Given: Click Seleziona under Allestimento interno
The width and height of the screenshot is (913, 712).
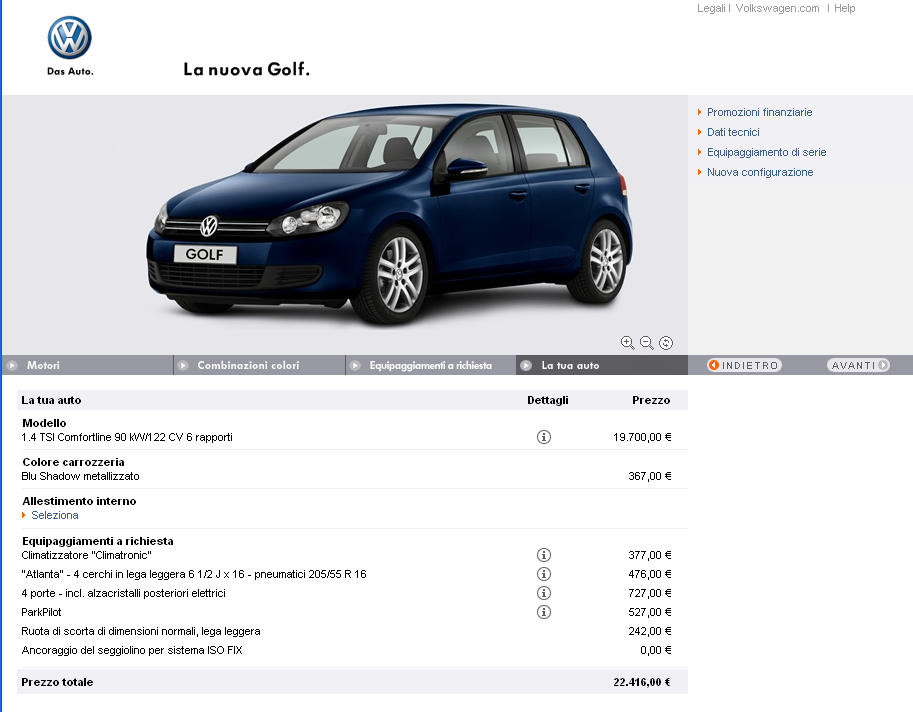Looking at the screenshot, I should point(55,515).
